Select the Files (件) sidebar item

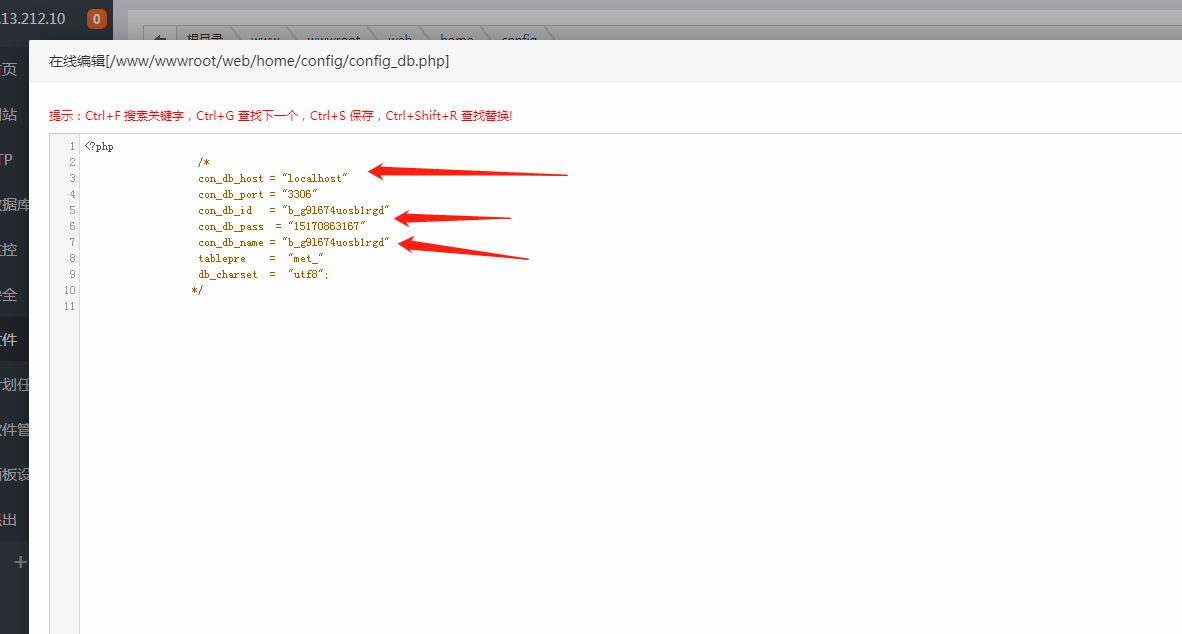(9, 340)
